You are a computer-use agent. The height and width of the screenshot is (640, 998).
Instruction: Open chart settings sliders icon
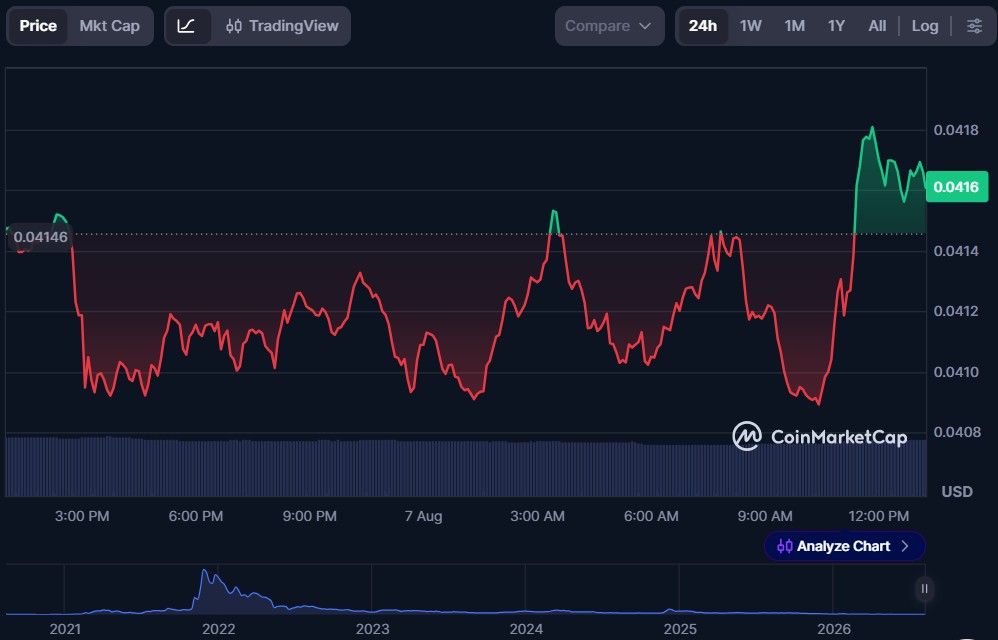[x=974, y=26]
